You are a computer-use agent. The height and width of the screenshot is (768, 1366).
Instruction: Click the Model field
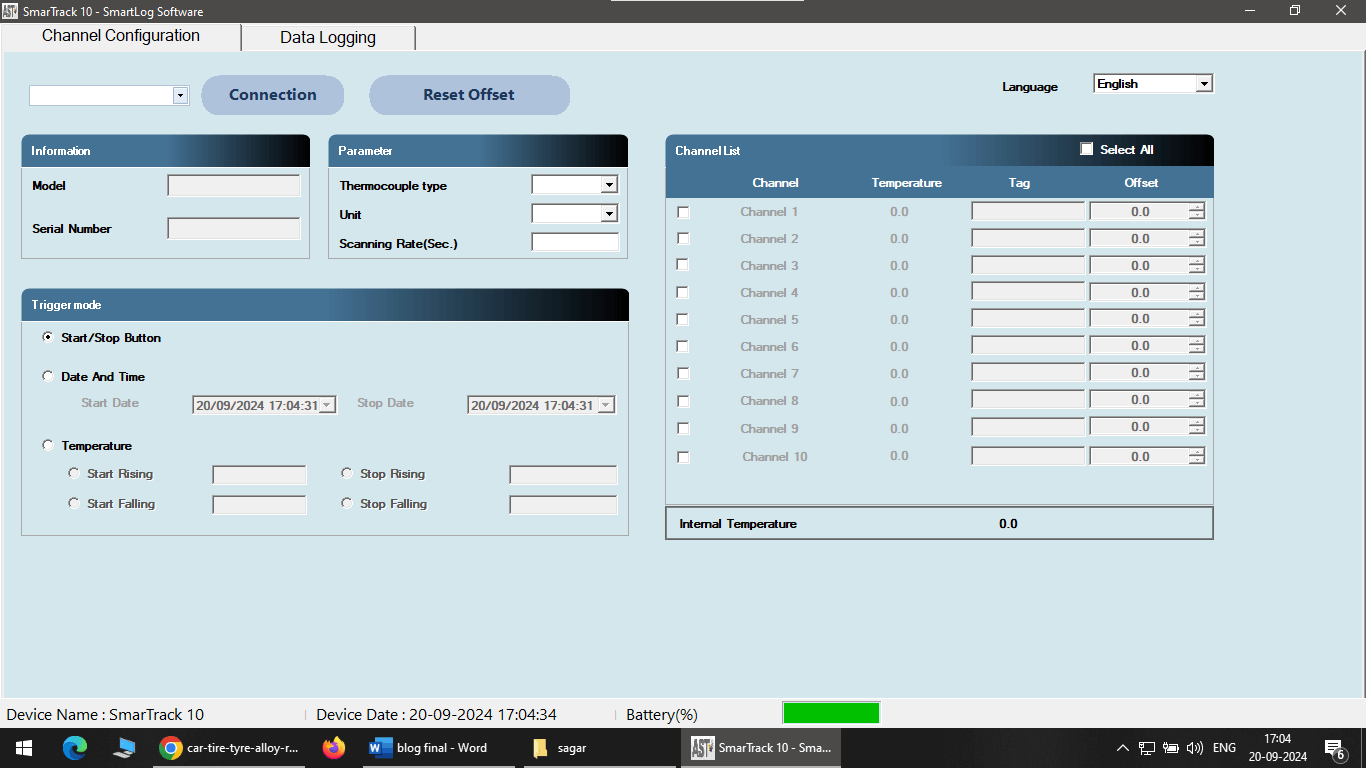click(234, 186)
